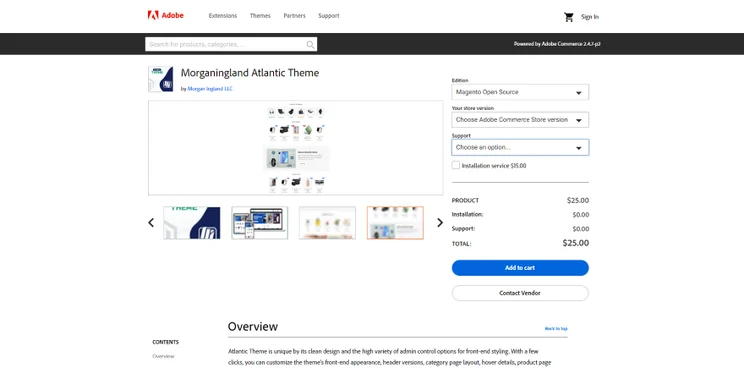Screen dimensions: 744x368
Task: Click previous arrow in thumbnail carousel
Action: pyautogui.click(x=151, y=222)
